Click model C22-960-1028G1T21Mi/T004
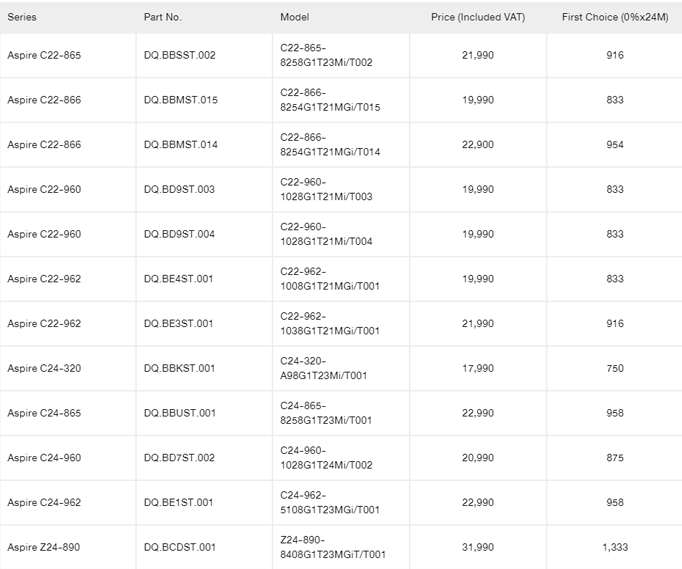This screenshot has height=569, width=682. [x=326, y=234]
